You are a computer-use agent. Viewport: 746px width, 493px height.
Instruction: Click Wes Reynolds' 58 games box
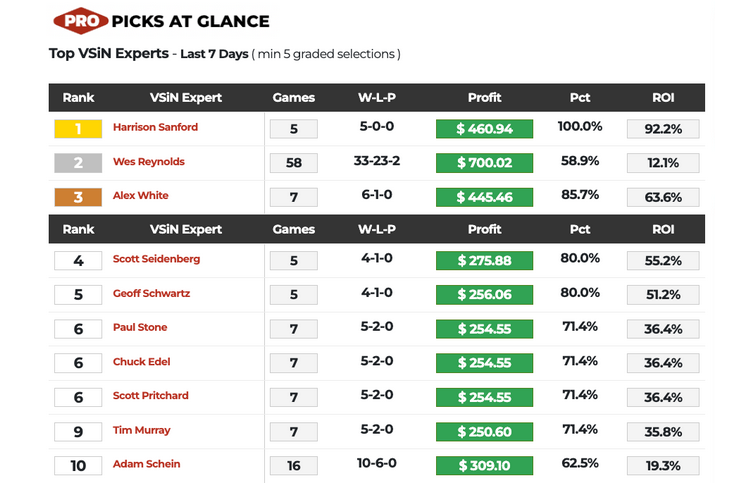(293, 163)
